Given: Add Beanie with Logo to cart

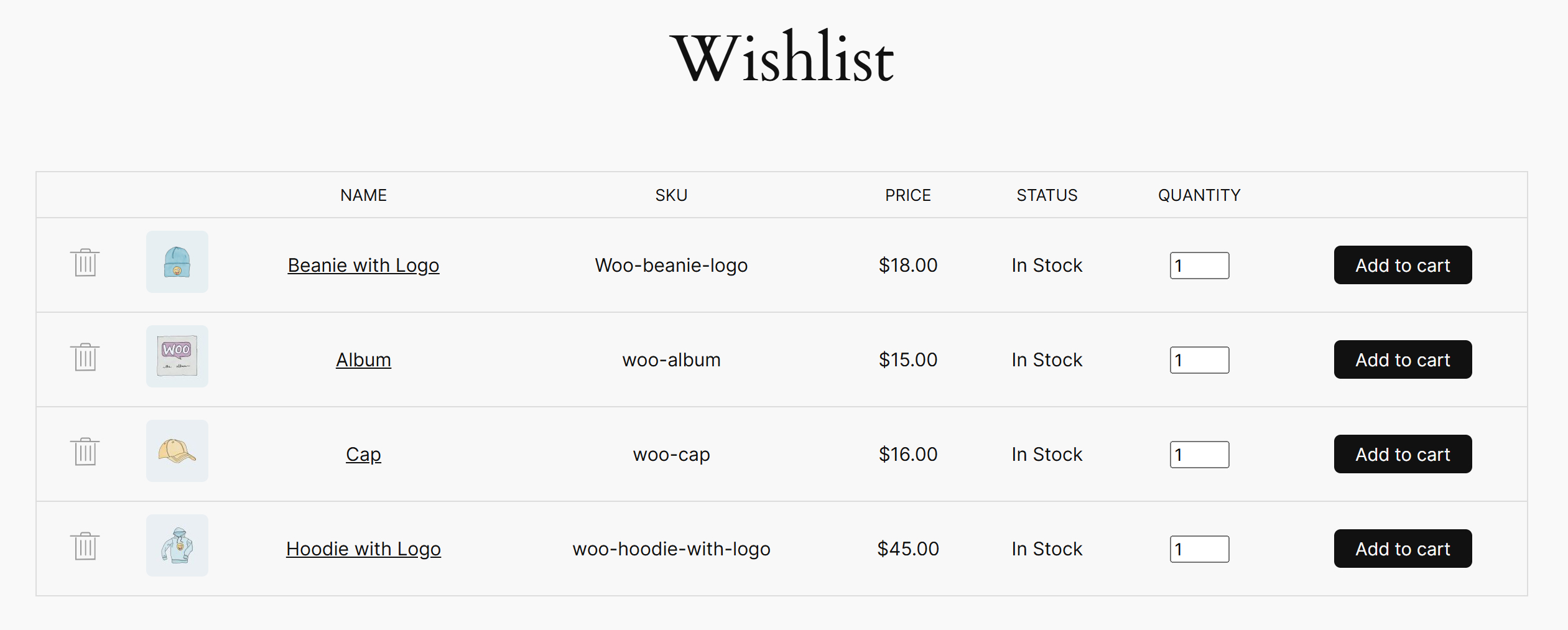Looking at the screenshot, I should [1403, 266].
